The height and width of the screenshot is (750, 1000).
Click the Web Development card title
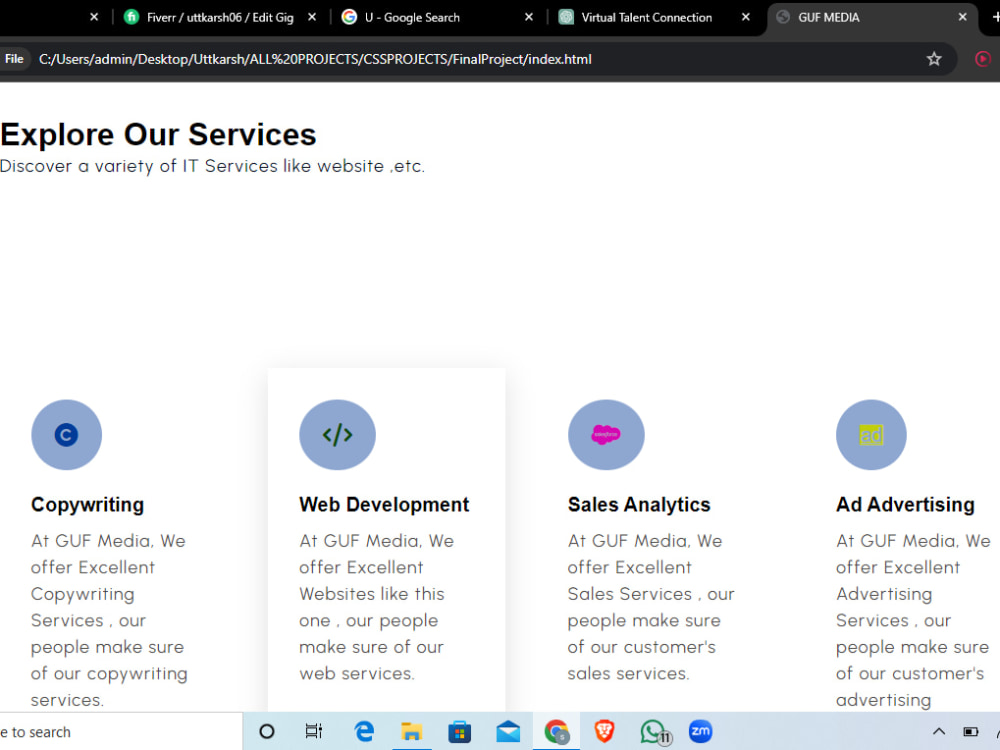[384, 504]
